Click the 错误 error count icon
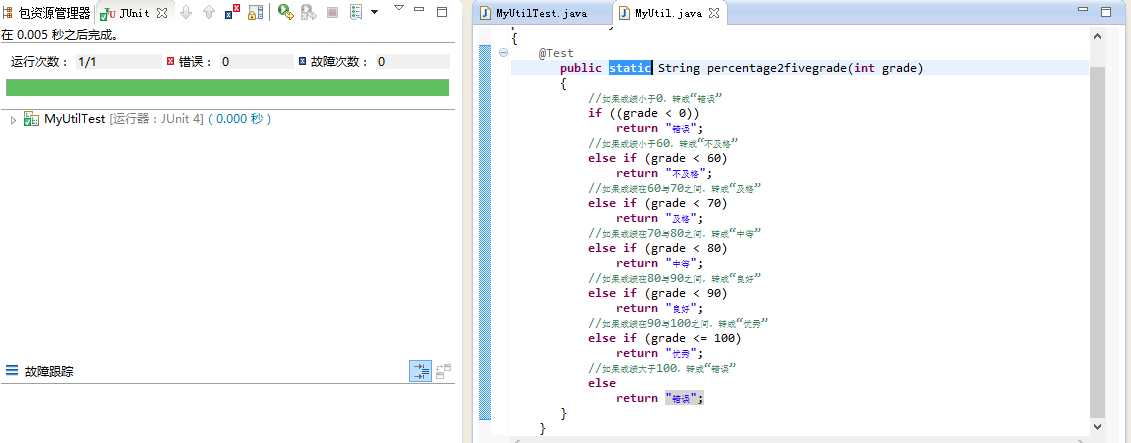 pyautogui.click(x=170, y=62)
